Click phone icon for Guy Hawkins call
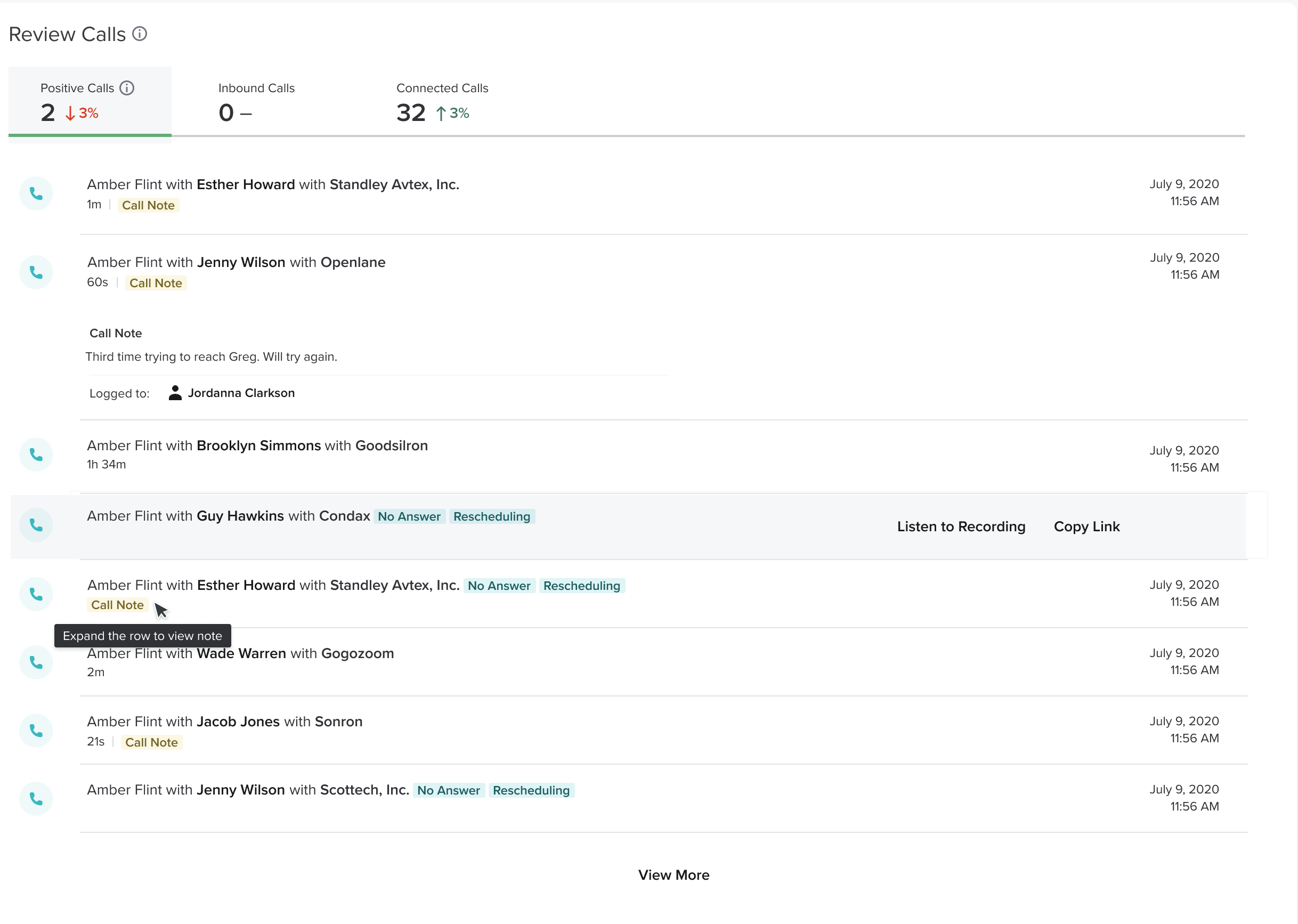The image size is (1298, 924). (36, 524)
